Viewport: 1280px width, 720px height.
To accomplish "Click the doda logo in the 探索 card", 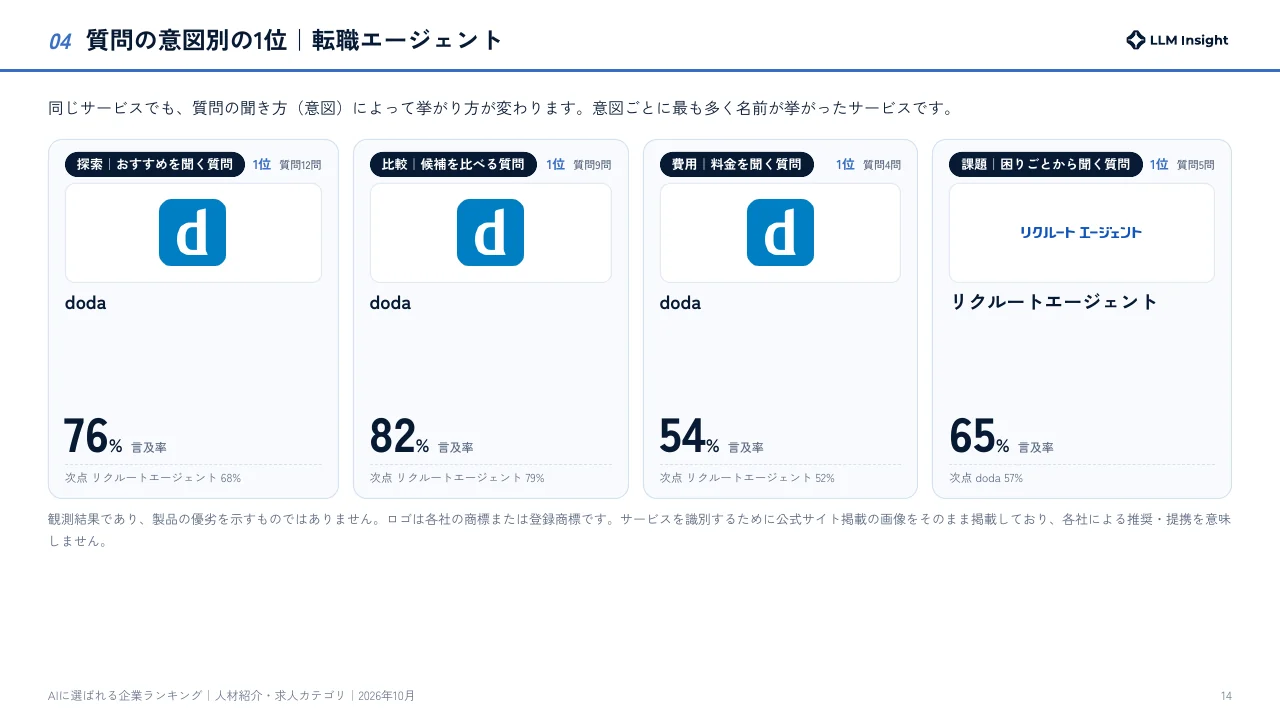I will (192, 232).
